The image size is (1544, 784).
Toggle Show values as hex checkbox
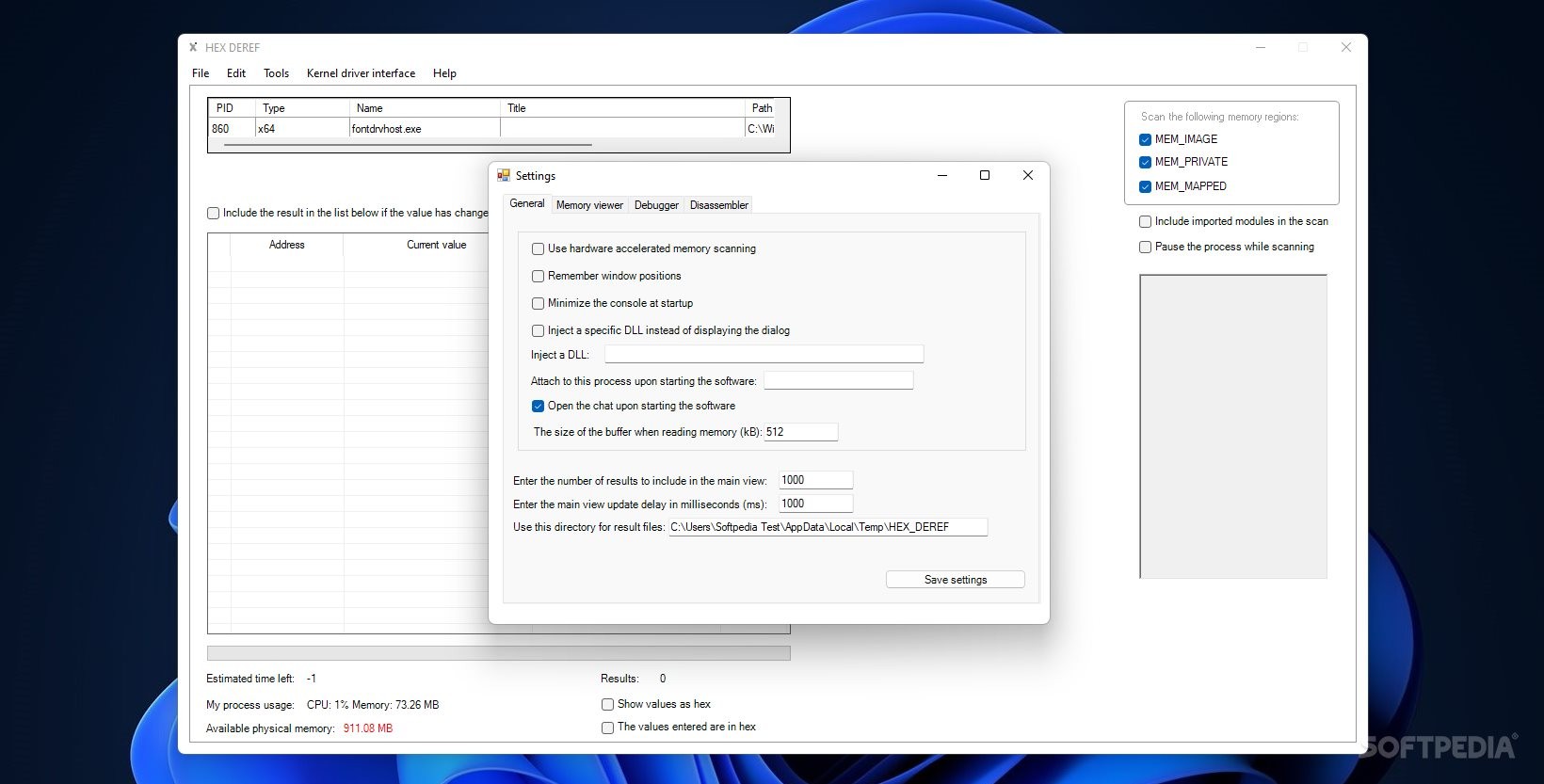click(x=607, y=704)
